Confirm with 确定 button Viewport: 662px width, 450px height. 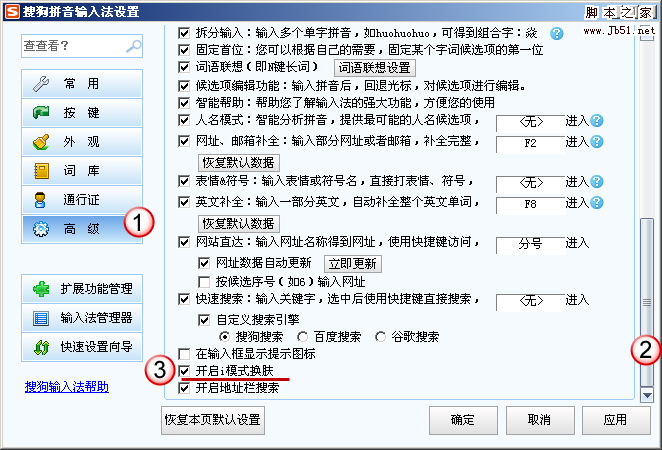pos(463,420)
